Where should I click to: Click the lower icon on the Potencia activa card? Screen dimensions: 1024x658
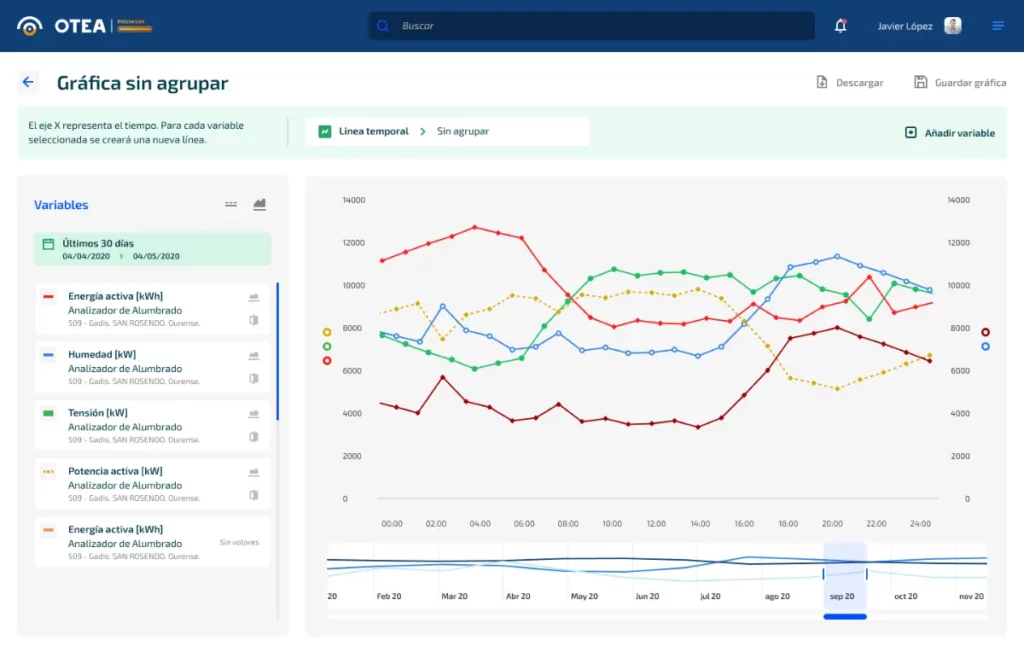(x=254, y=494)
